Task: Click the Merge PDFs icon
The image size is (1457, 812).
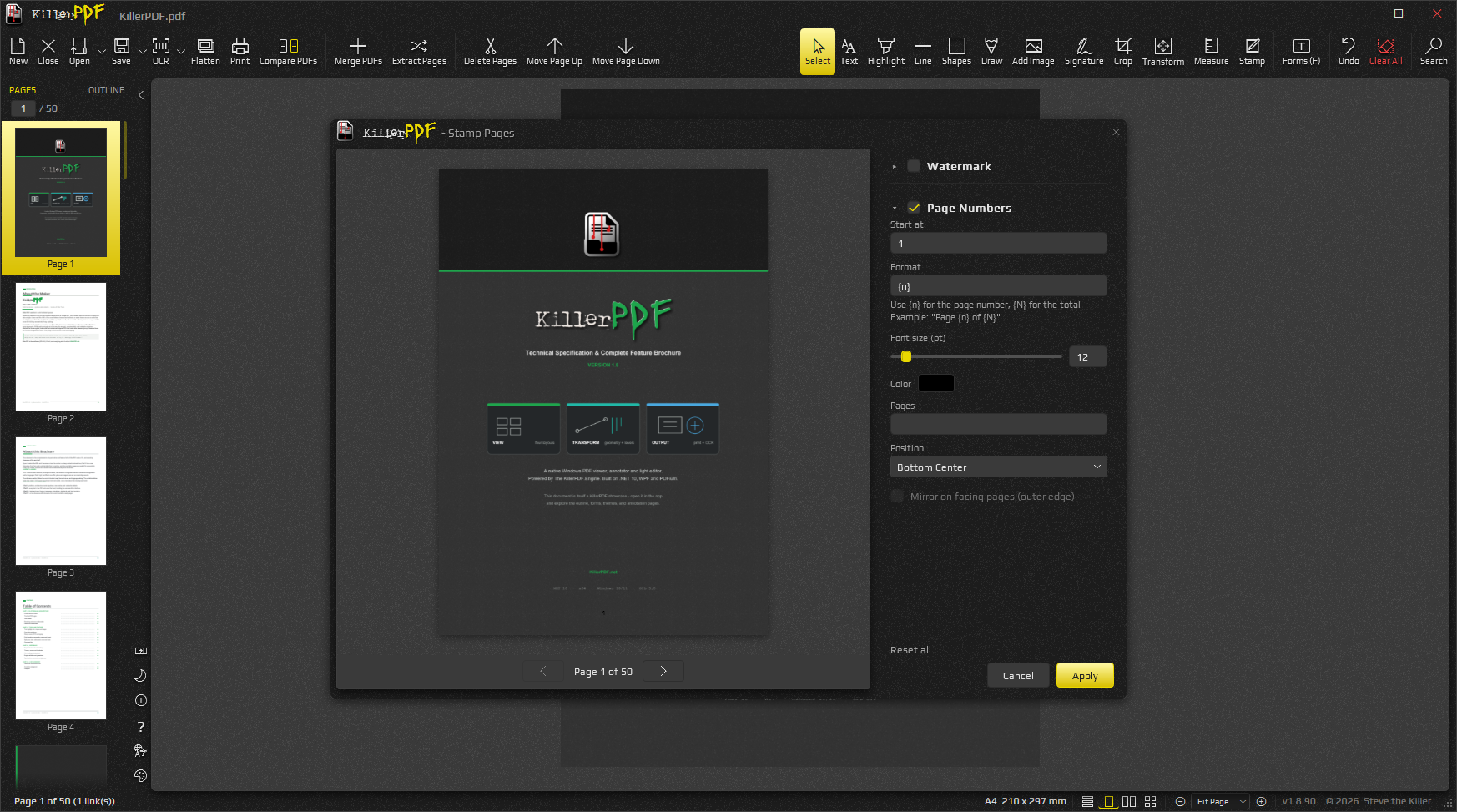Action: 358,51
